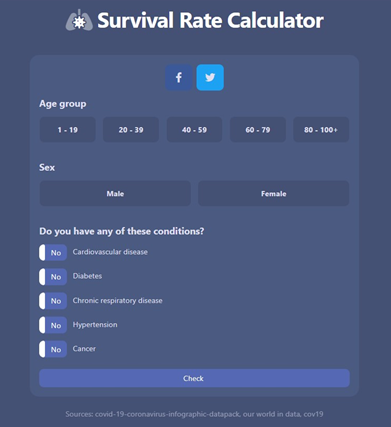The image size is (391, 427).
Task: Click the lungs virus logo icon
Action: pos(79,20)
